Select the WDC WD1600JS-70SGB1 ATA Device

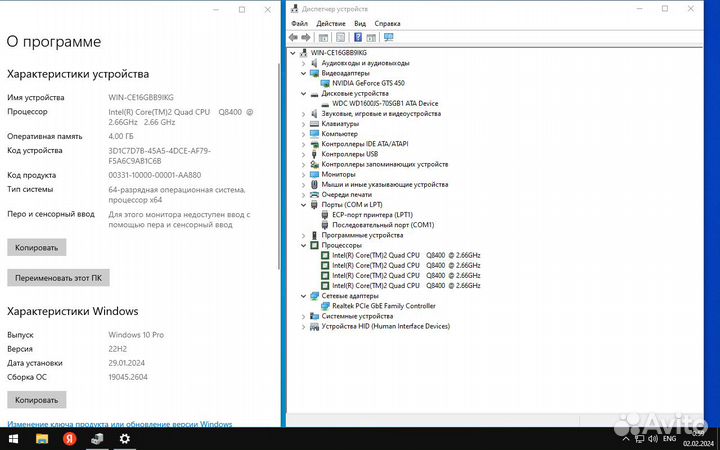(385, 103)
